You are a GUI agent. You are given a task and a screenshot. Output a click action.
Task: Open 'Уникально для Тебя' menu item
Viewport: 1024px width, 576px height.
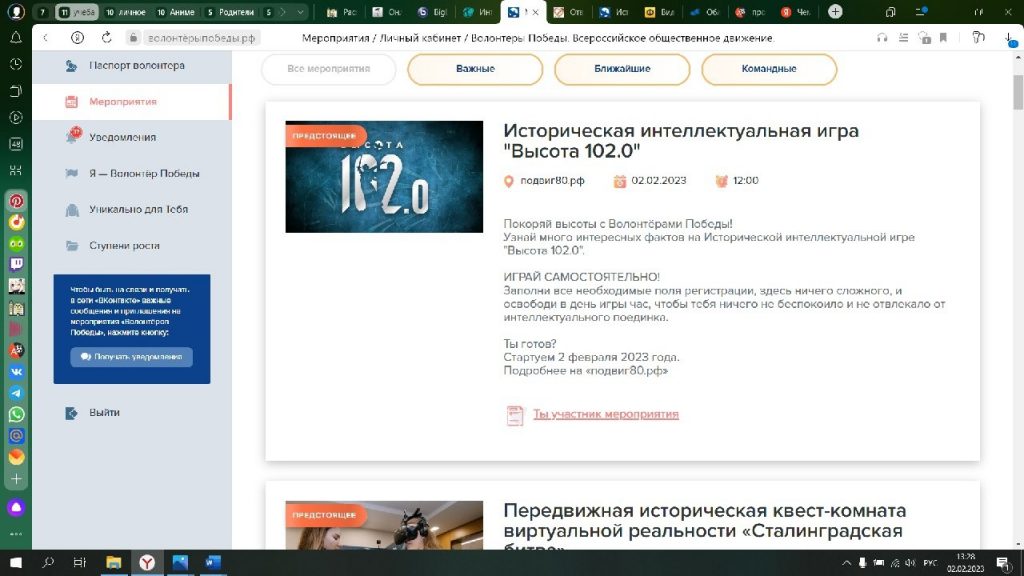[132, 210]
